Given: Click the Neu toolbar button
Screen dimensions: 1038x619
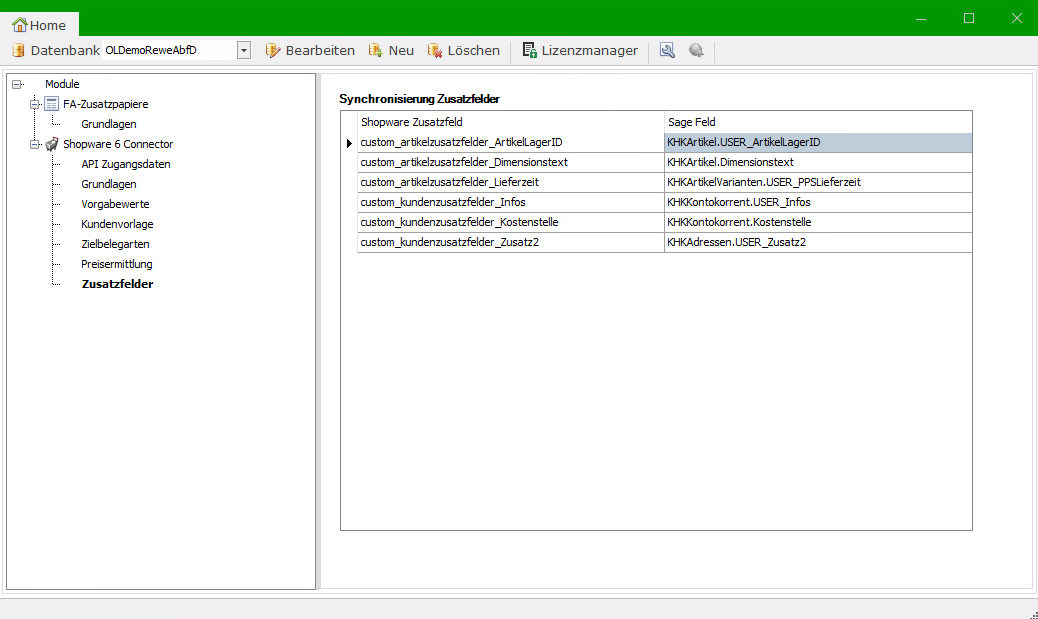Looking at the screenshot, I should coord(391,50).
